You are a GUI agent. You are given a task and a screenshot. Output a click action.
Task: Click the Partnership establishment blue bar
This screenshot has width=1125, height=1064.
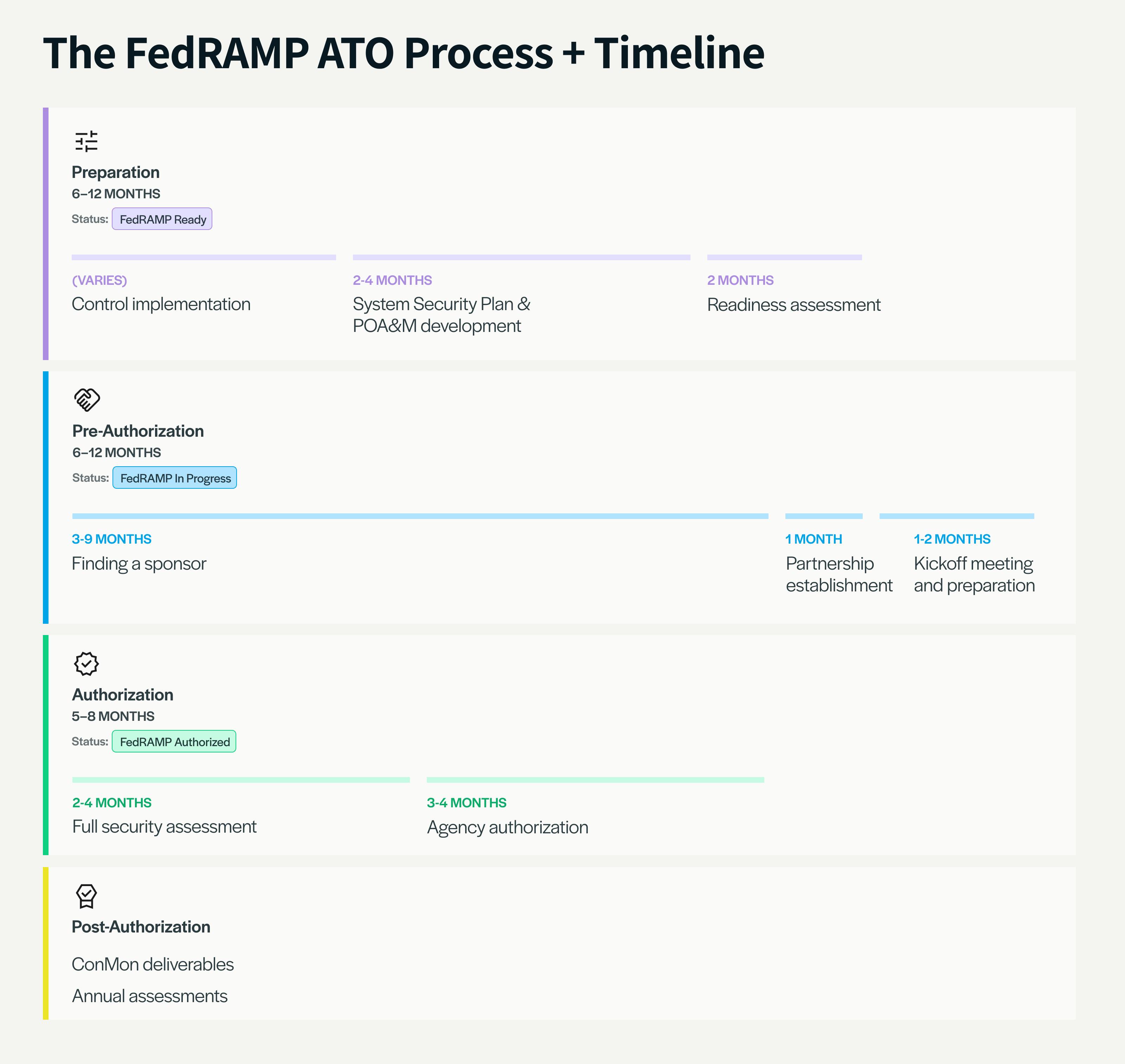[x=823, y=516]
